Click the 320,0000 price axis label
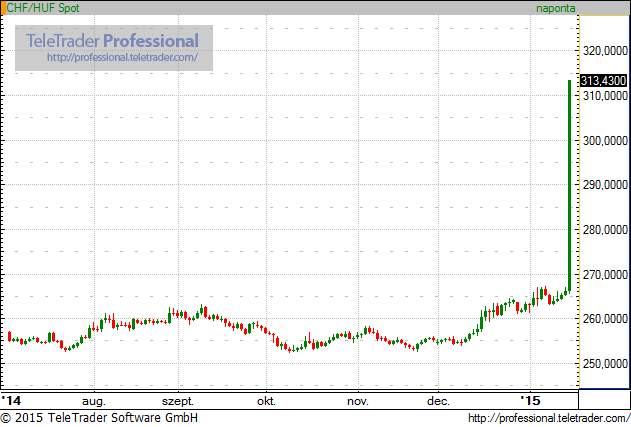Image resolution: width=631 pixels, height=427 pixels. pyautogui.click(x=605, y=51)
